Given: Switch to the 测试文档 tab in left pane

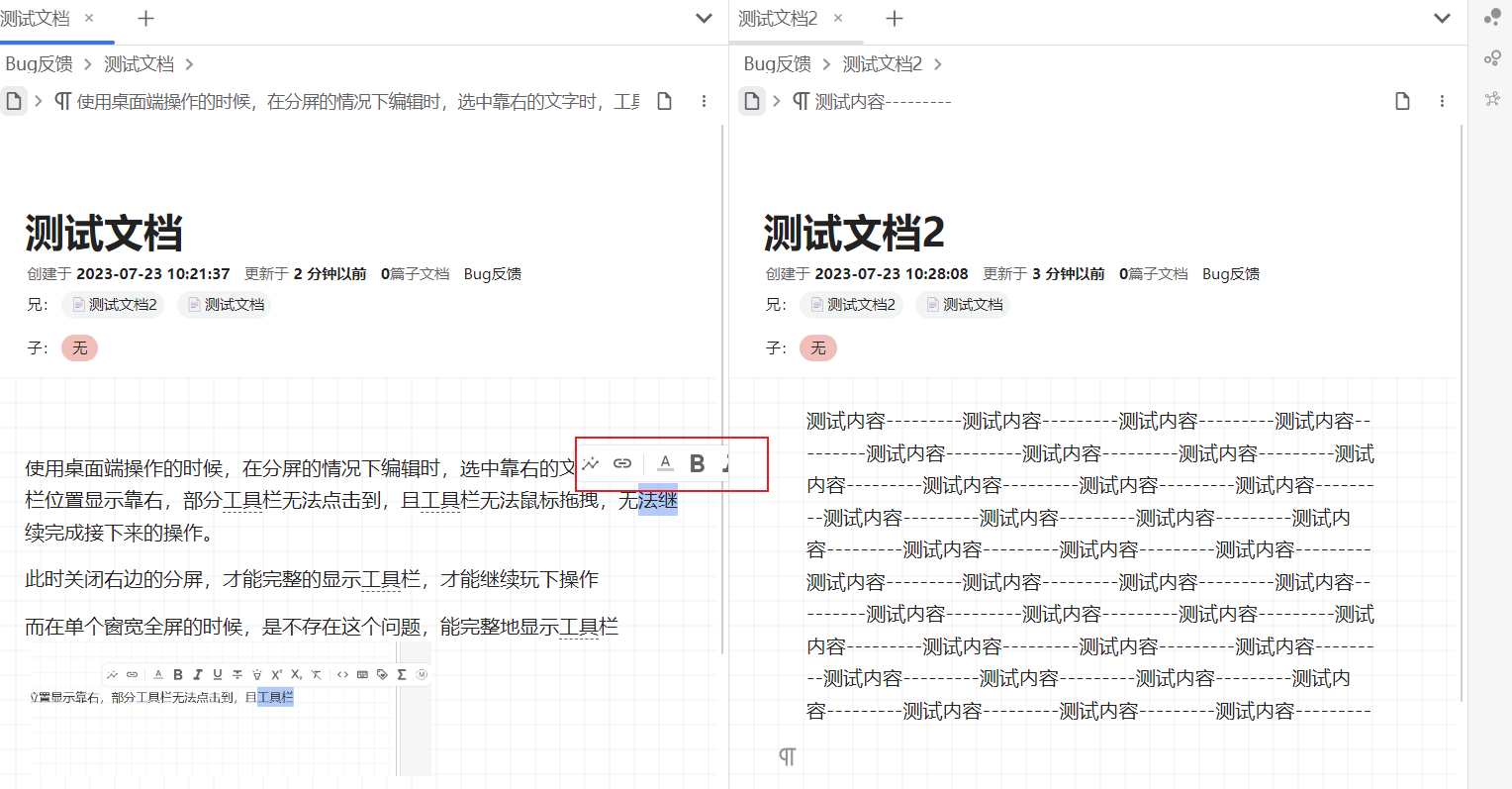Looking at the screenshot, I should pos(36,19).
